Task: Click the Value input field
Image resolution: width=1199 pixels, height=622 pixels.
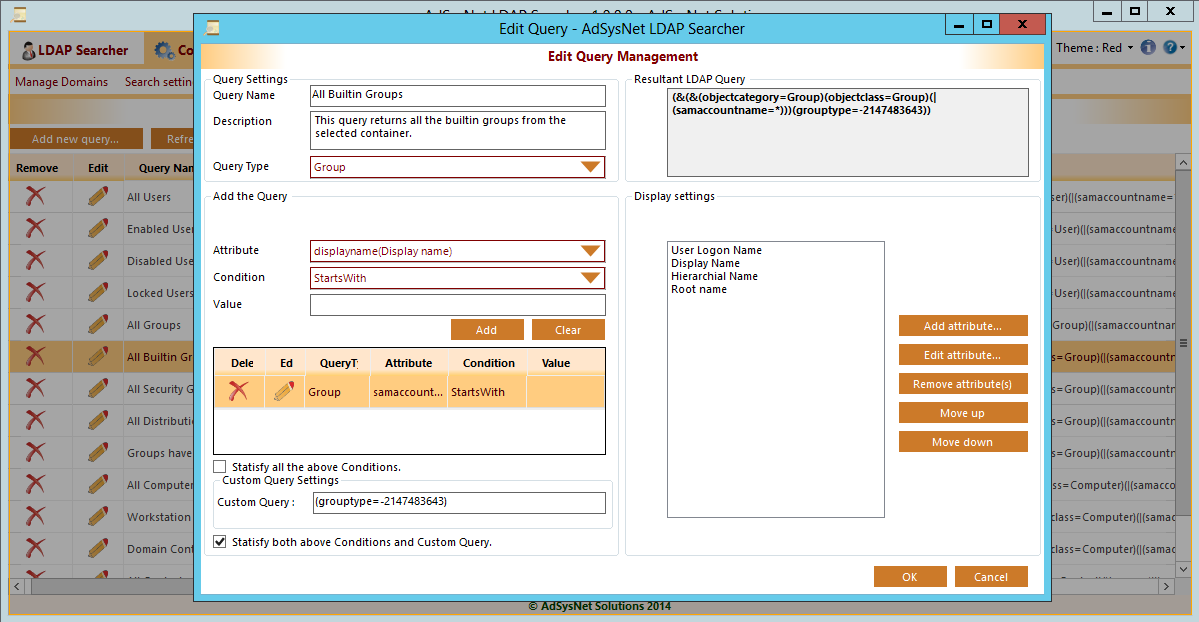Action: click(457, 304)
